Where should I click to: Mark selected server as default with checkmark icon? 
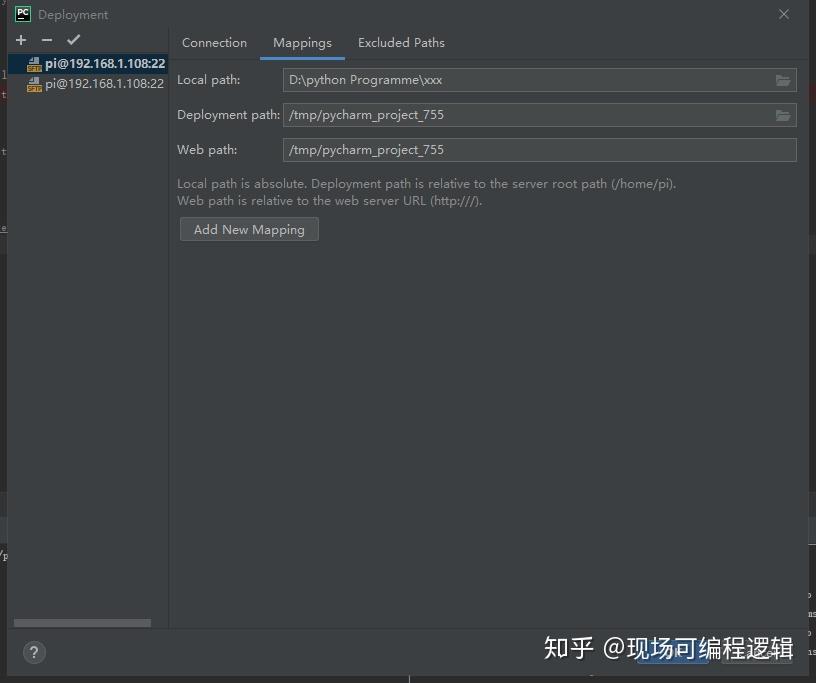(x=72, y=40)
